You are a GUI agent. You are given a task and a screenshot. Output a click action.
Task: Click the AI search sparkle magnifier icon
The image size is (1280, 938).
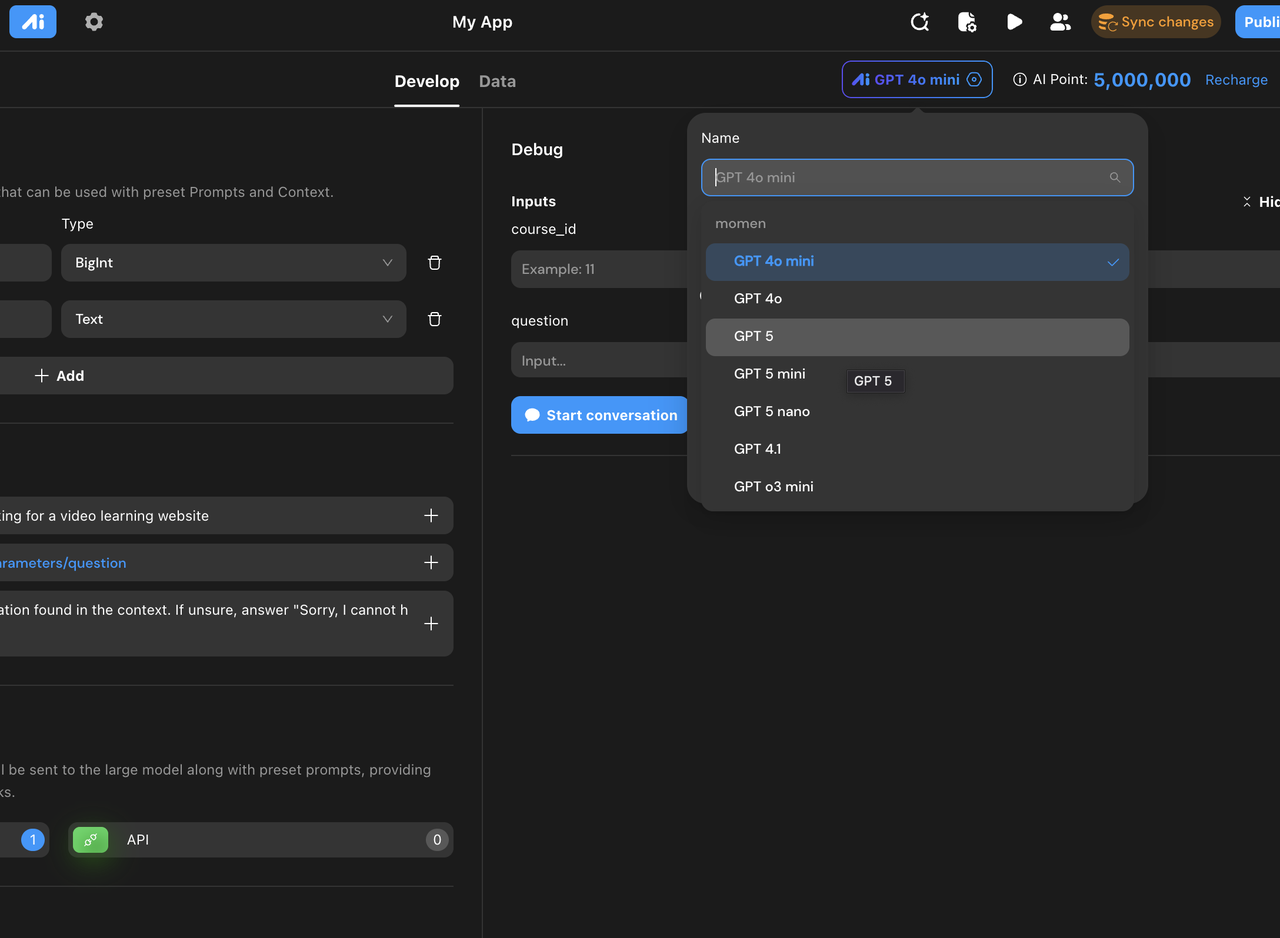[x=919, y=22]
